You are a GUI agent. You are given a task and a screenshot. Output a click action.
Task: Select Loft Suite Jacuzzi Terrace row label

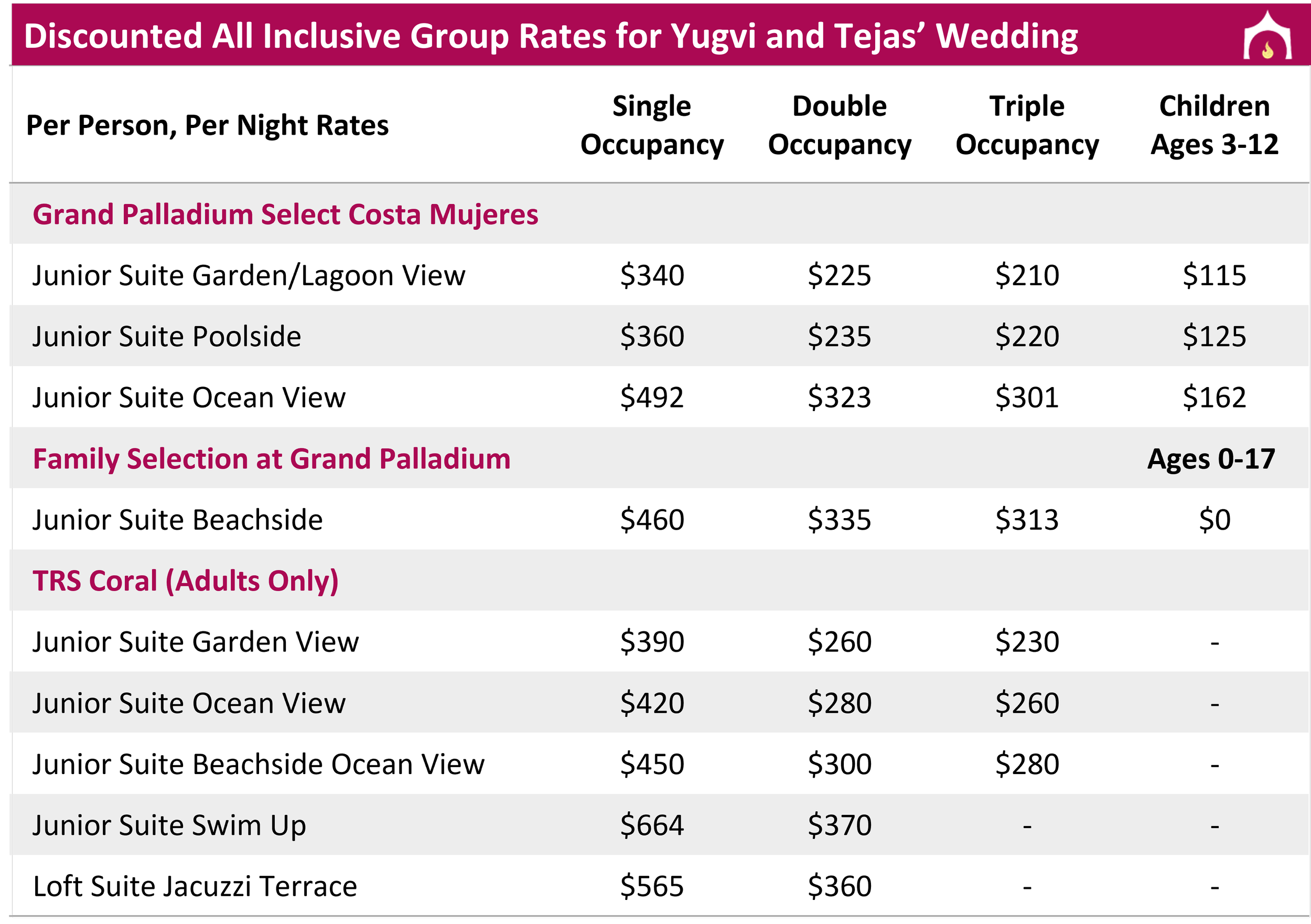(195, 887)
